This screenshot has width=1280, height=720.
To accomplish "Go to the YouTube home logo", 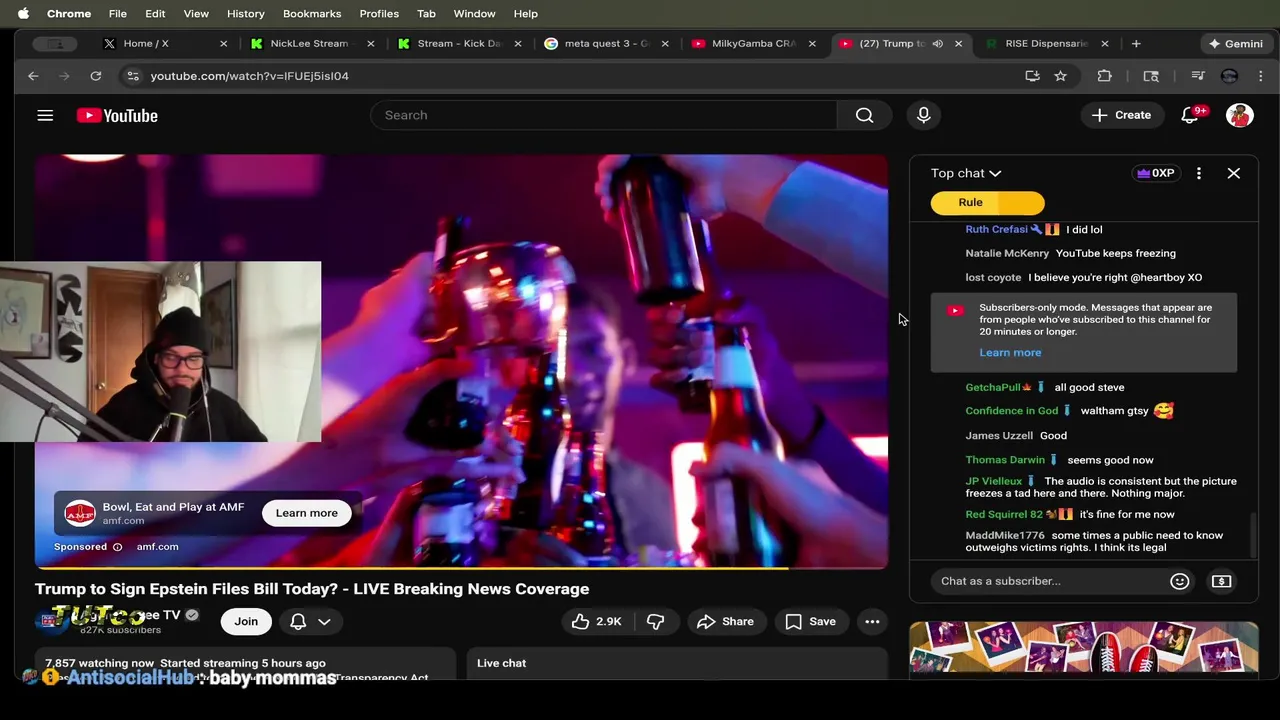I will 117,115.
